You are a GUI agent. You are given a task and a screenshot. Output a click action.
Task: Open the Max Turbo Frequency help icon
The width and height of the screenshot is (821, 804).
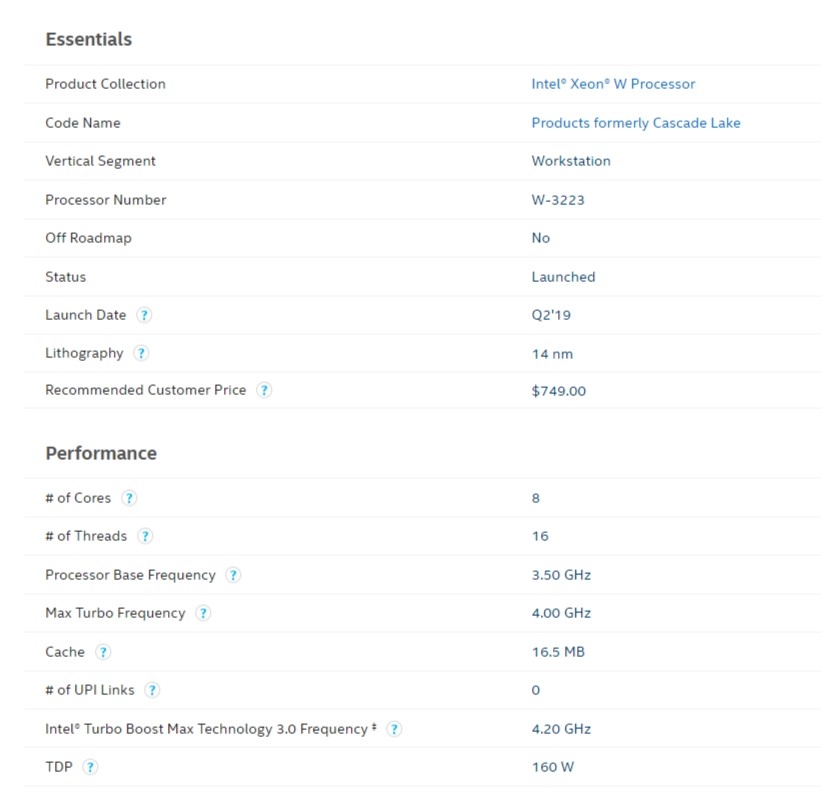(x=203, y=613)
